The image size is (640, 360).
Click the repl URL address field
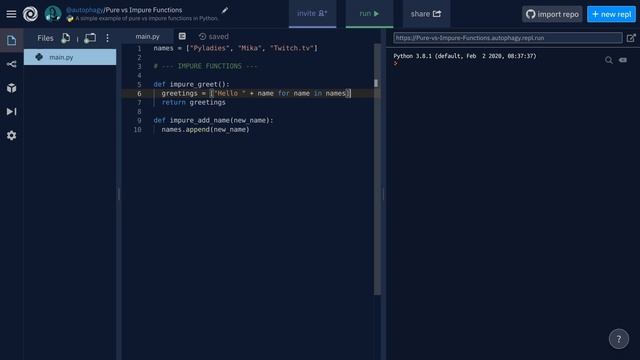click(x=508, y=38)
